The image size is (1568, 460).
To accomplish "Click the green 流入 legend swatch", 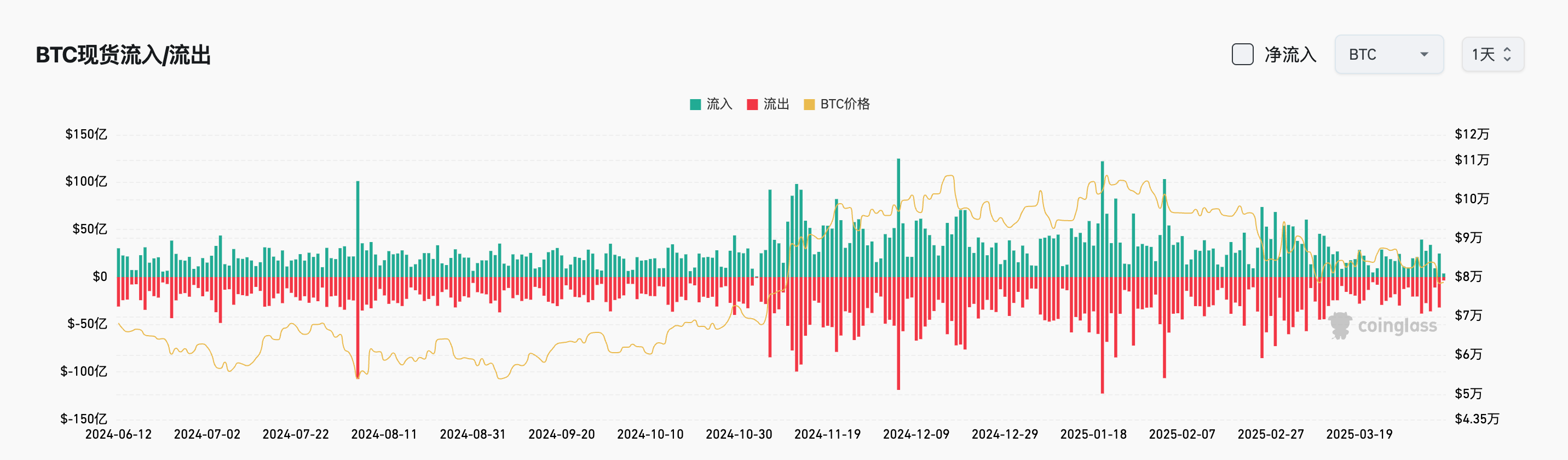I will click(695, 104).
